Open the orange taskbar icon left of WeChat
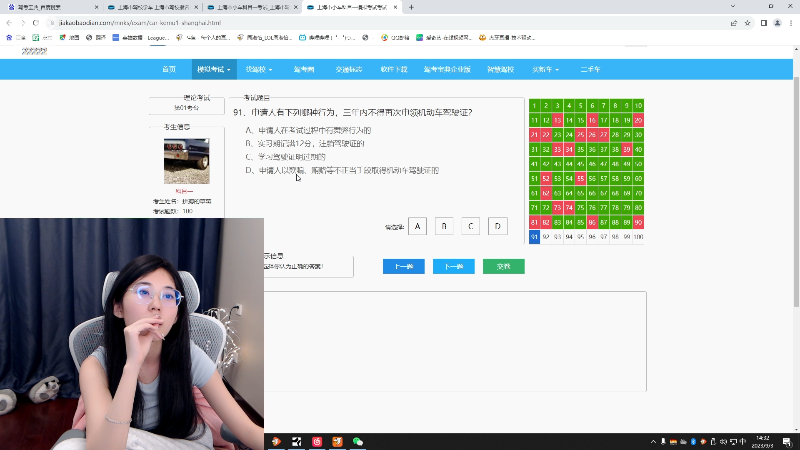This screenshot has width=800, height=450. click(x=337, y=441)
